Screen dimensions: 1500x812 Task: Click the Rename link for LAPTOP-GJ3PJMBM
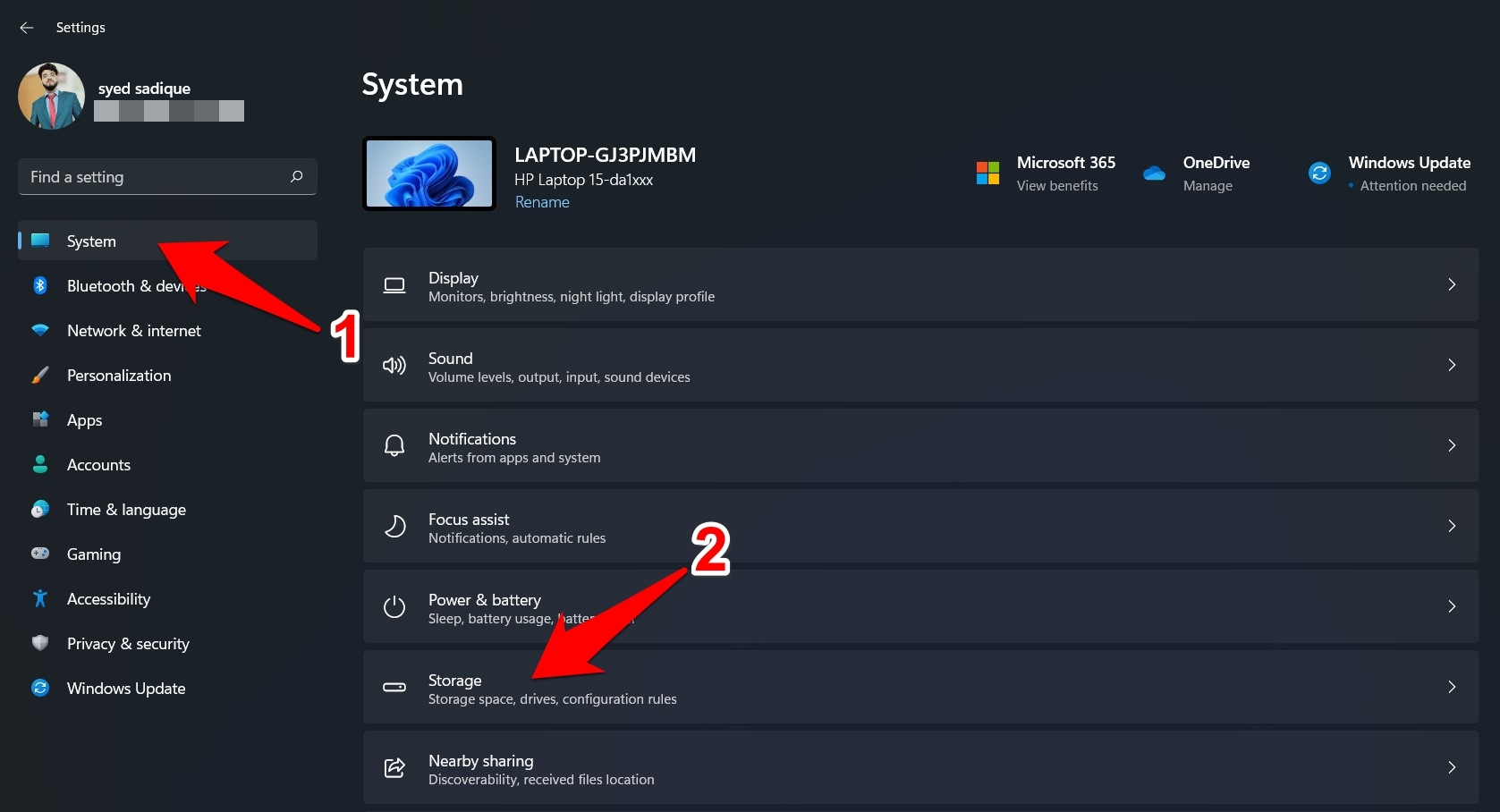click(542, 202)
